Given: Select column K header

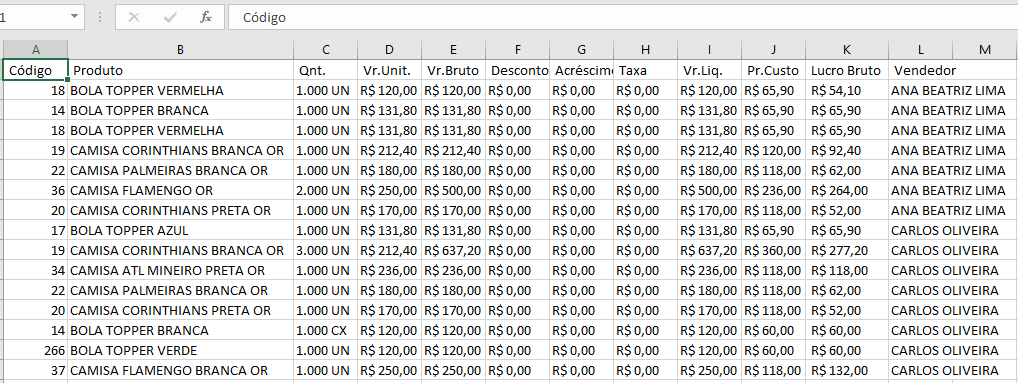Looking at the screenshot, I should [847, 49].
